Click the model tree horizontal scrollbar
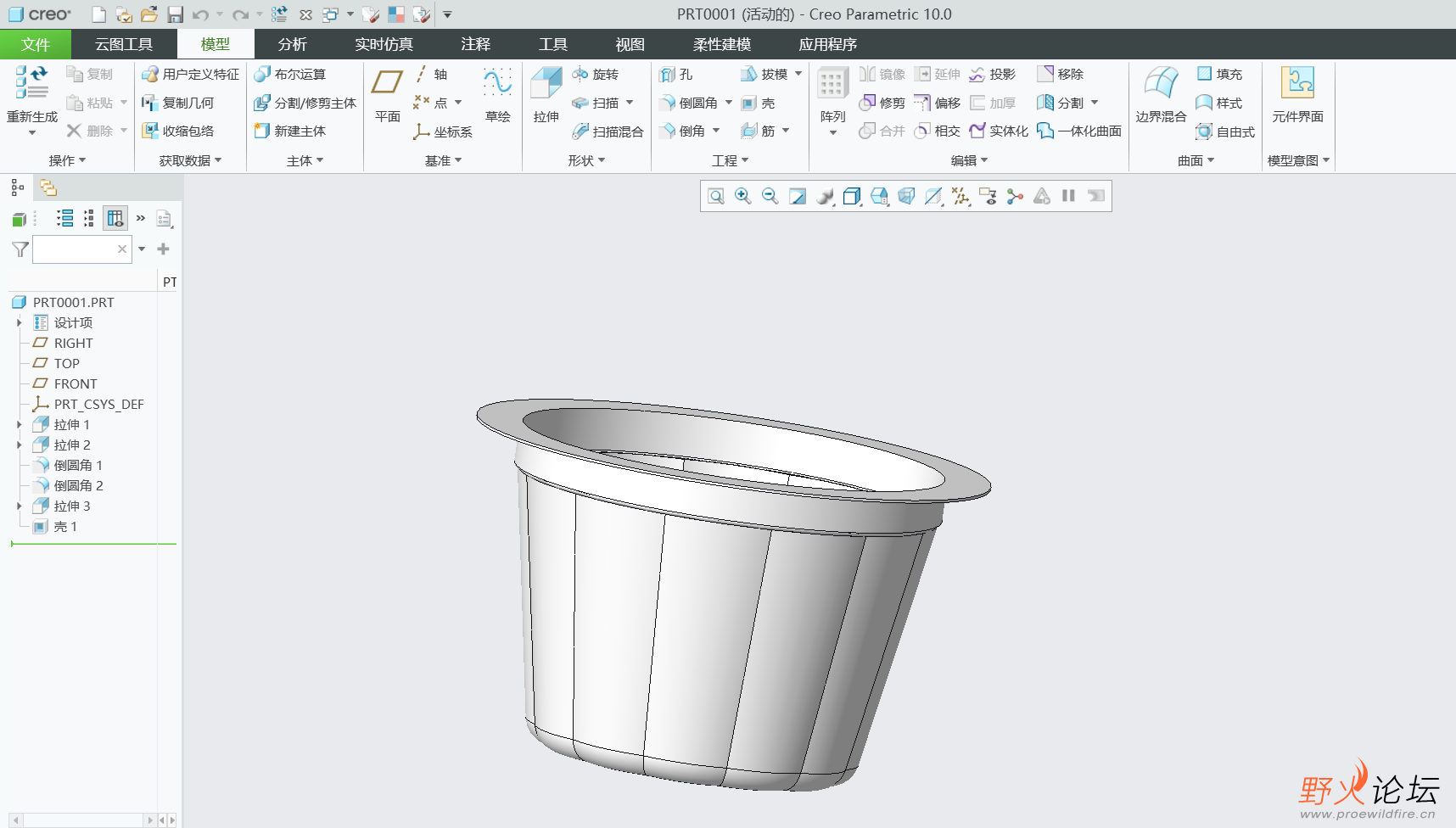 83,820
